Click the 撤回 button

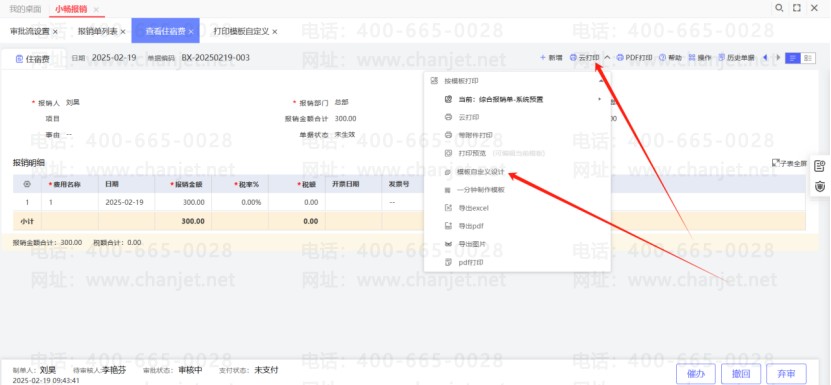(x=741, y=374)
